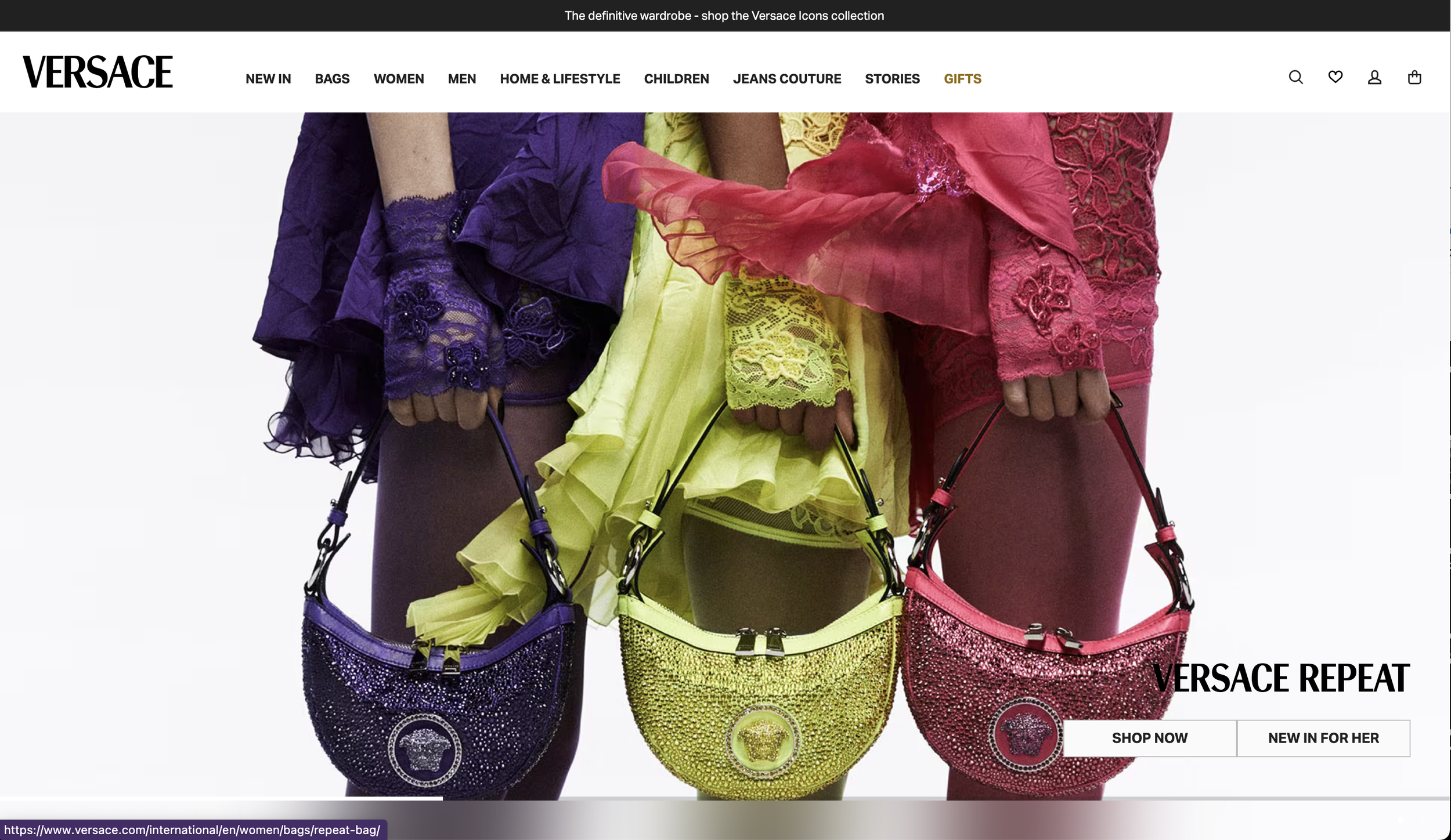Viewport: 1451px width, 840px height.
Task: Click the SHOP NOW button
Action: point(1150,738)
